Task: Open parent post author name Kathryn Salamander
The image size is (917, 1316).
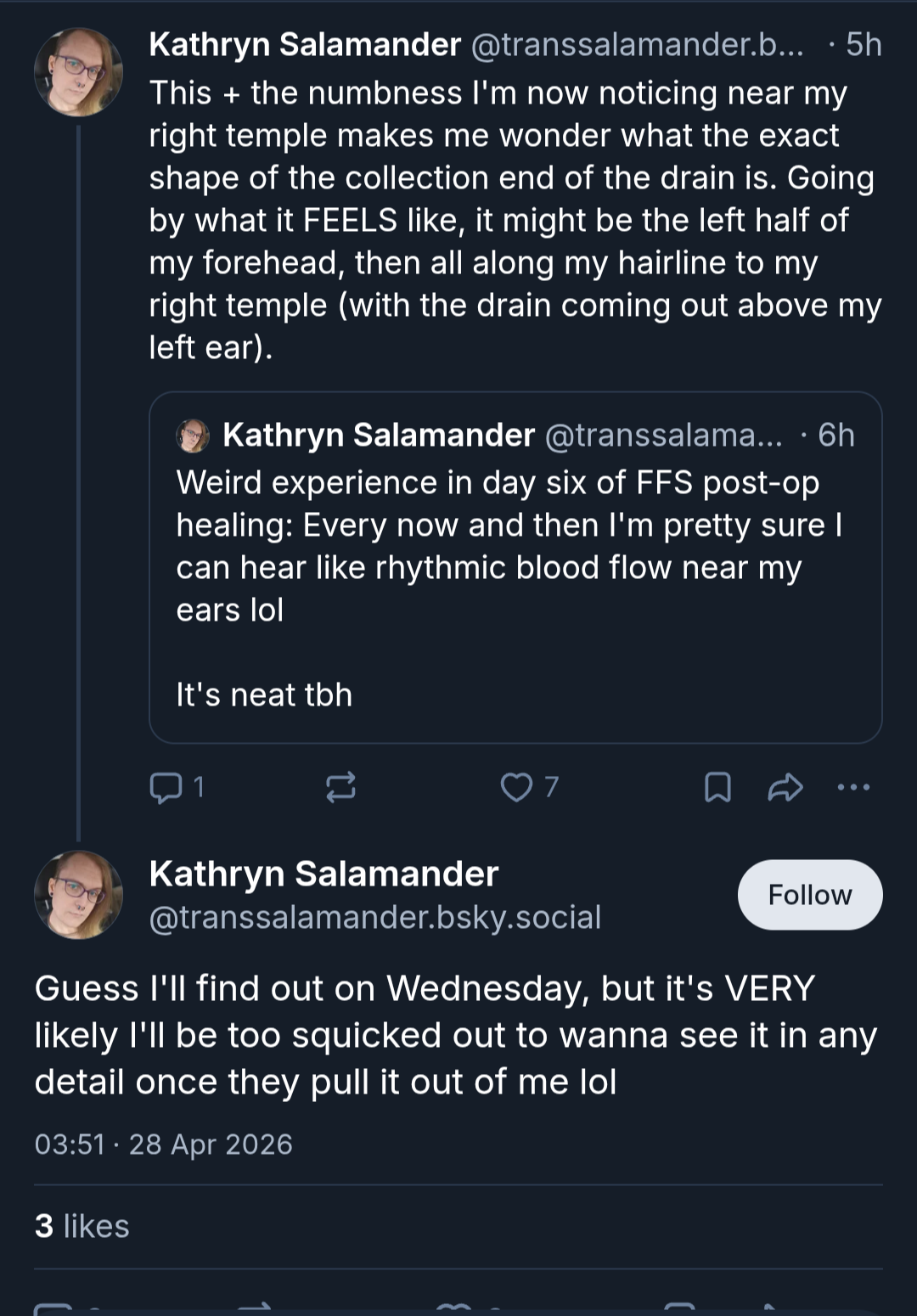Action: (x=305, y=44)
